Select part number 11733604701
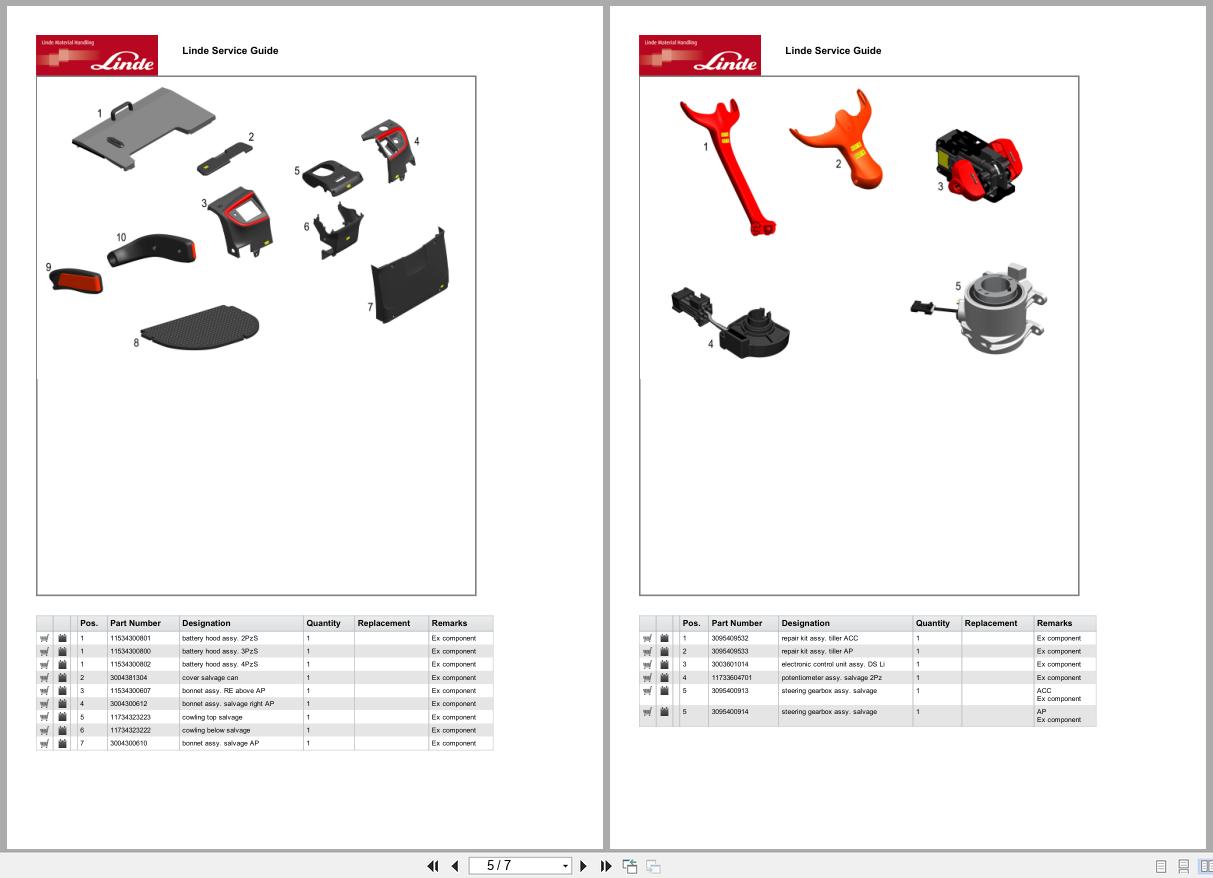 732,677
